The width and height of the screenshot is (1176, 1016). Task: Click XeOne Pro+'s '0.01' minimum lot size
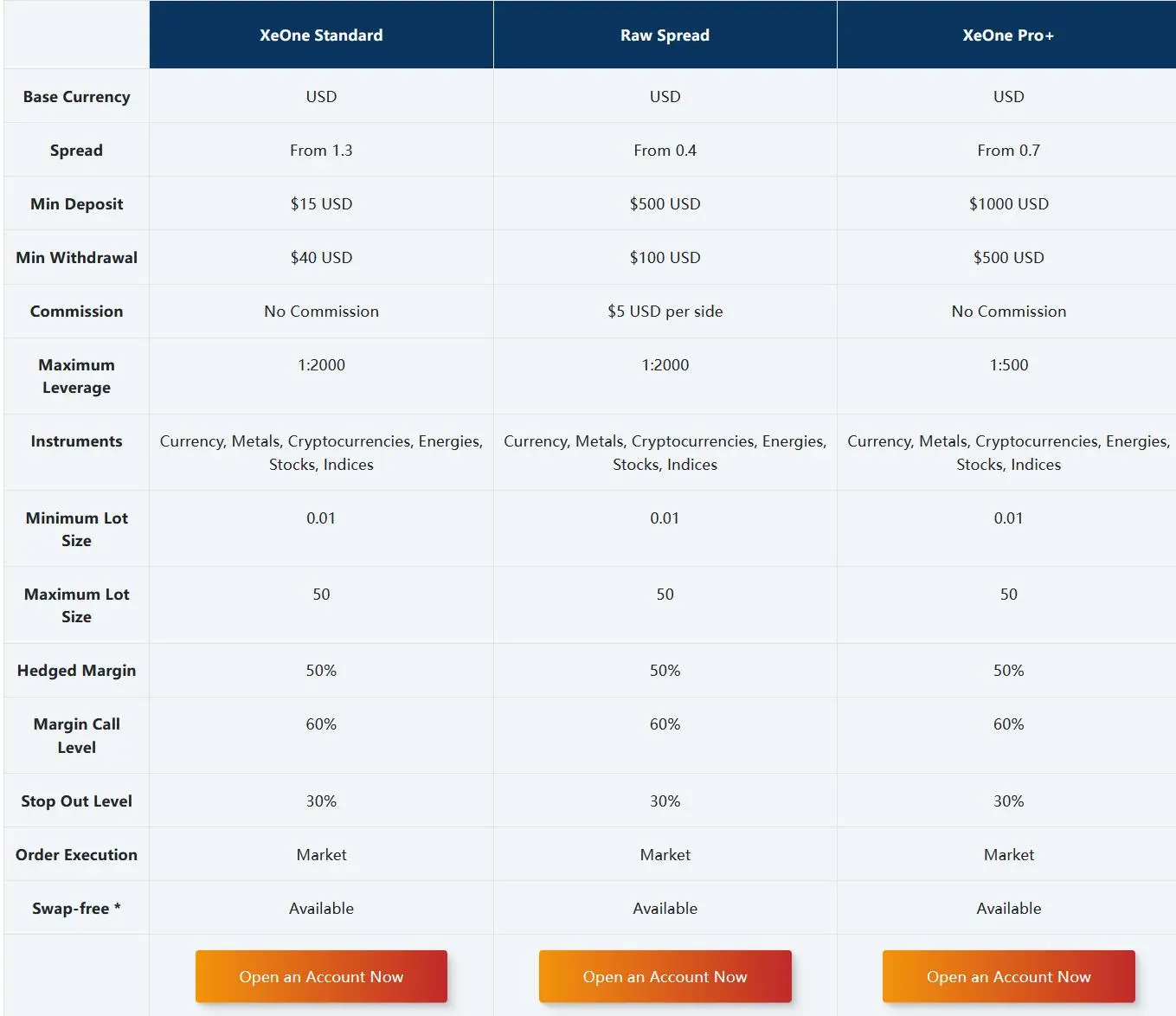tap(1008, 518)
